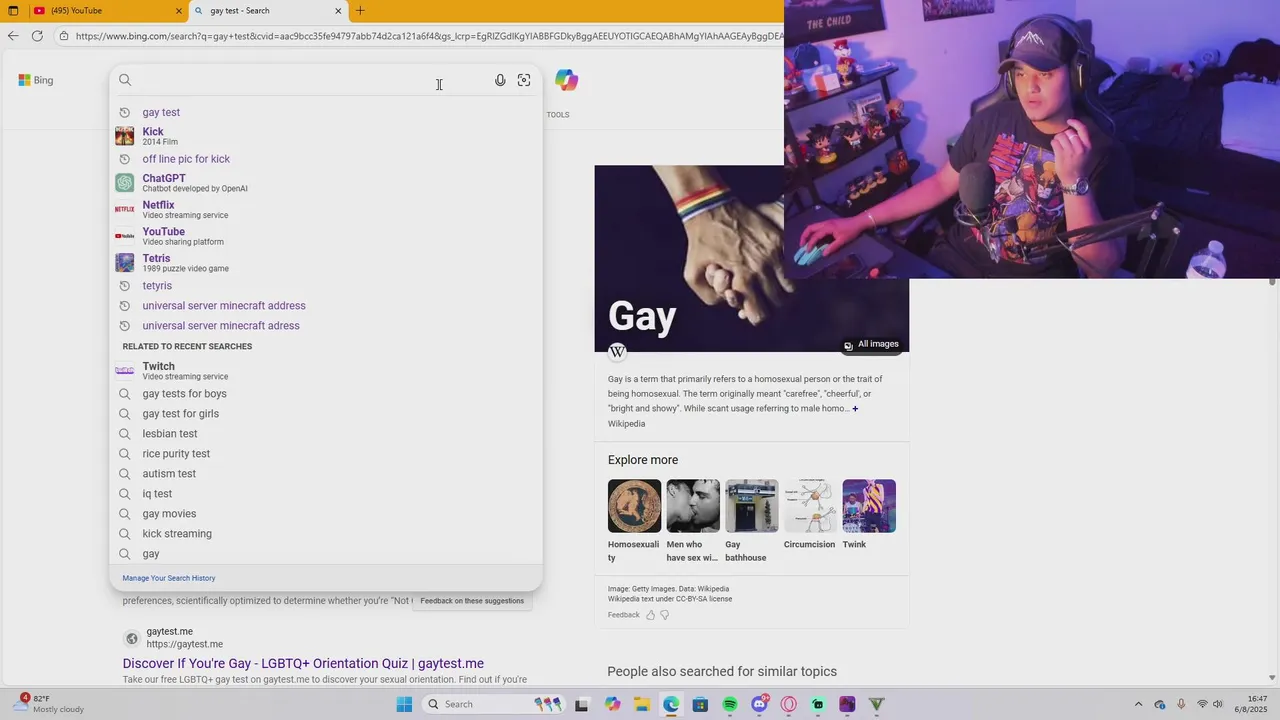Click the Wikipedia W icon
The height and width of the screenshot is (720, 1280).
point(617,352)
